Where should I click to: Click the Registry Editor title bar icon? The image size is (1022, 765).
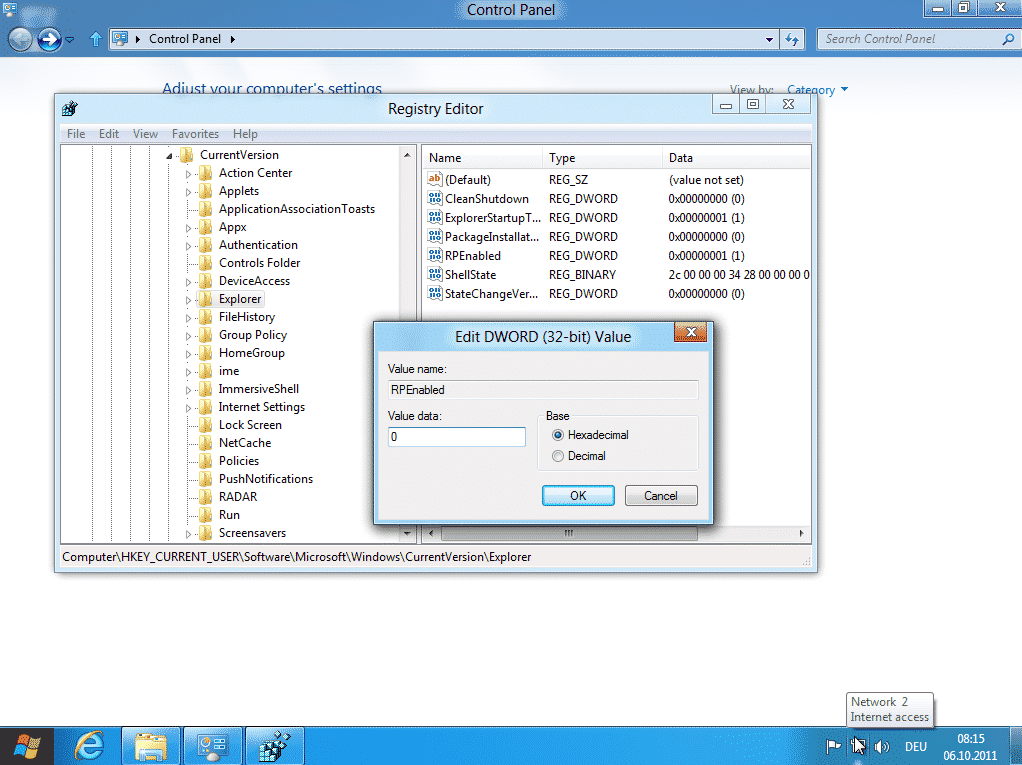tap(70, 108)
